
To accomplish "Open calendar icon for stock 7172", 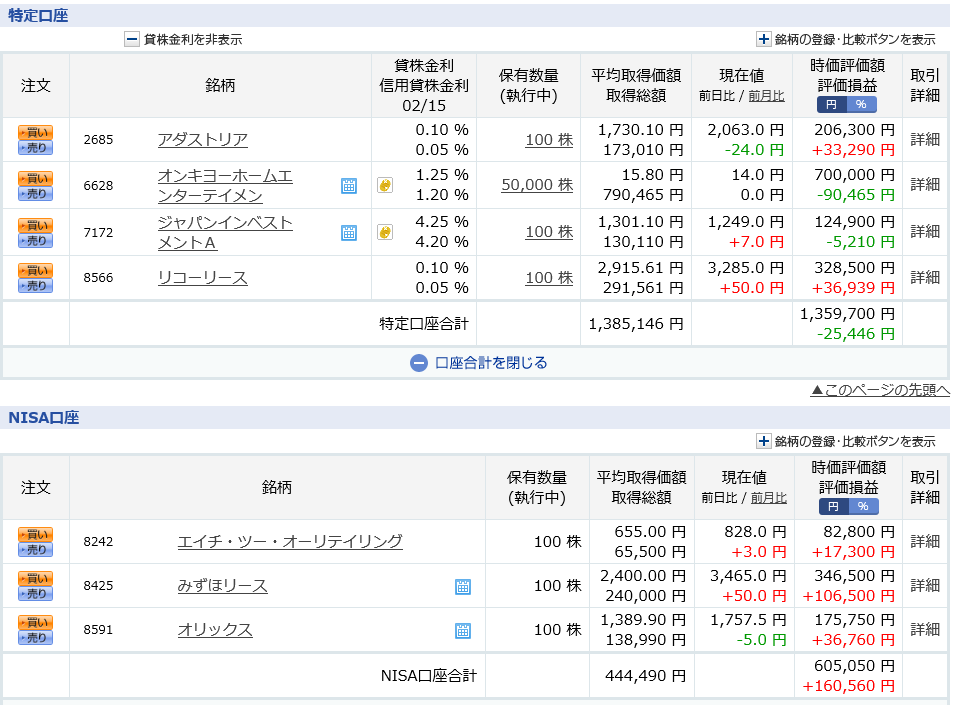I will tap(349, 233).
